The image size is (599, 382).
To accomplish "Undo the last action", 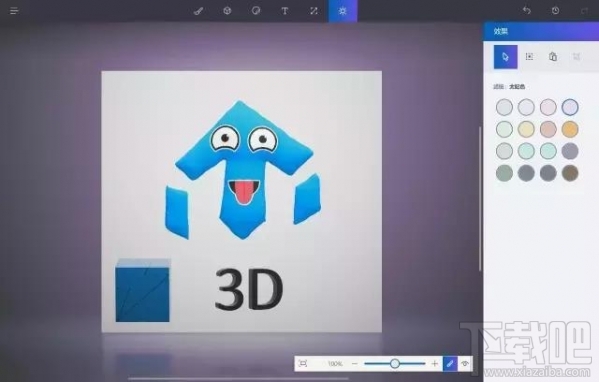I will pos(527,11).
